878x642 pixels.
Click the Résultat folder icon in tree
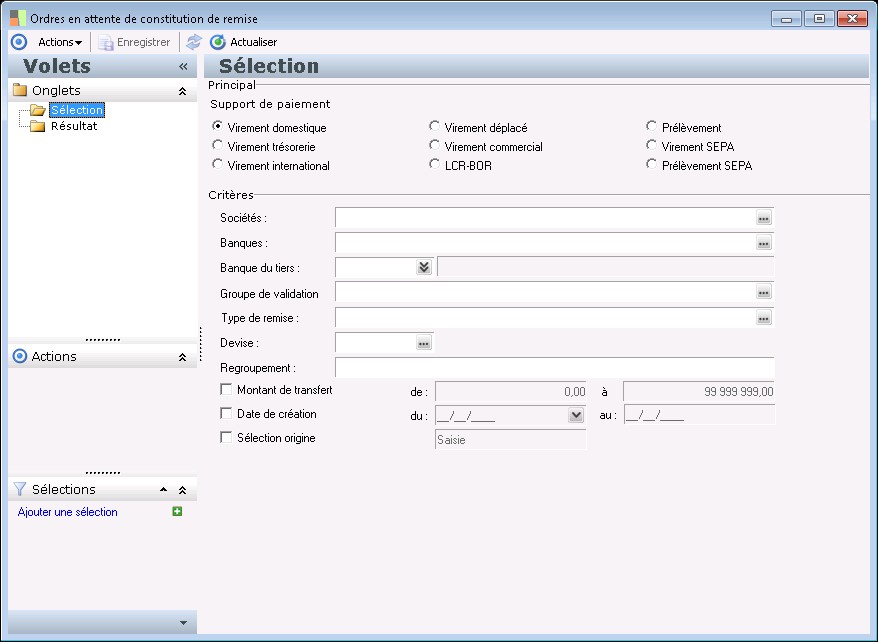point(37,126)
